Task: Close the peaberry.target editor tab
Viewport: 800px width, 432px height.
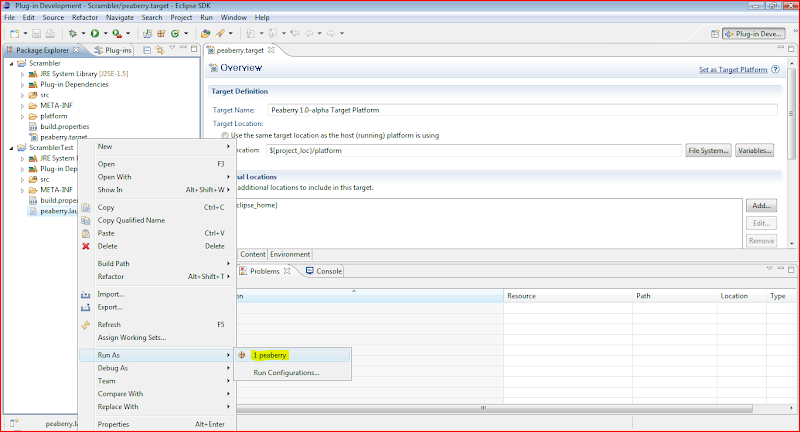Action: click(x=271, y=50)
